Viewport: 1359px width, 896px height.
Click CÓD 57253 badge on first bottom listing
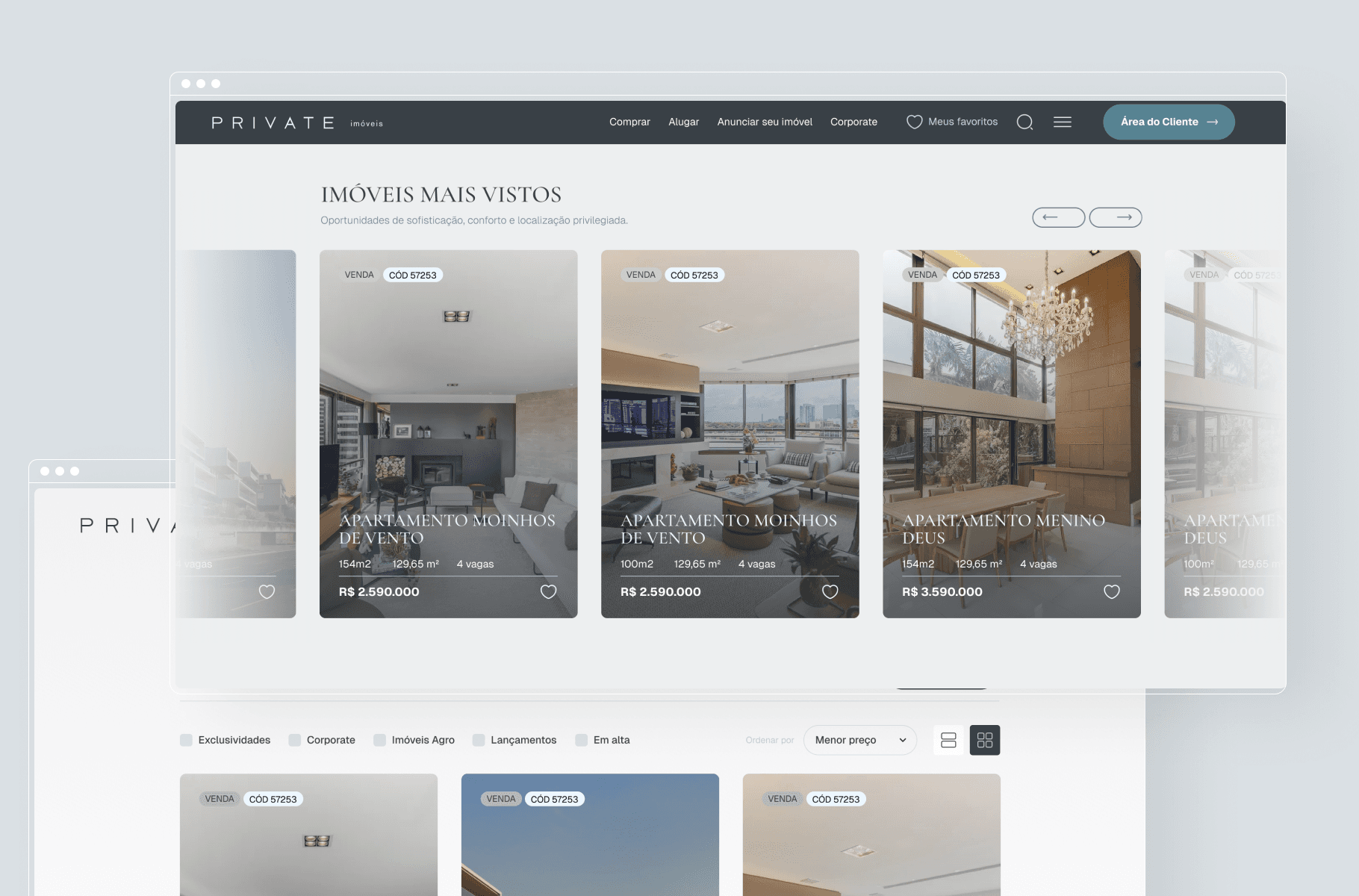tap(273, 799)
